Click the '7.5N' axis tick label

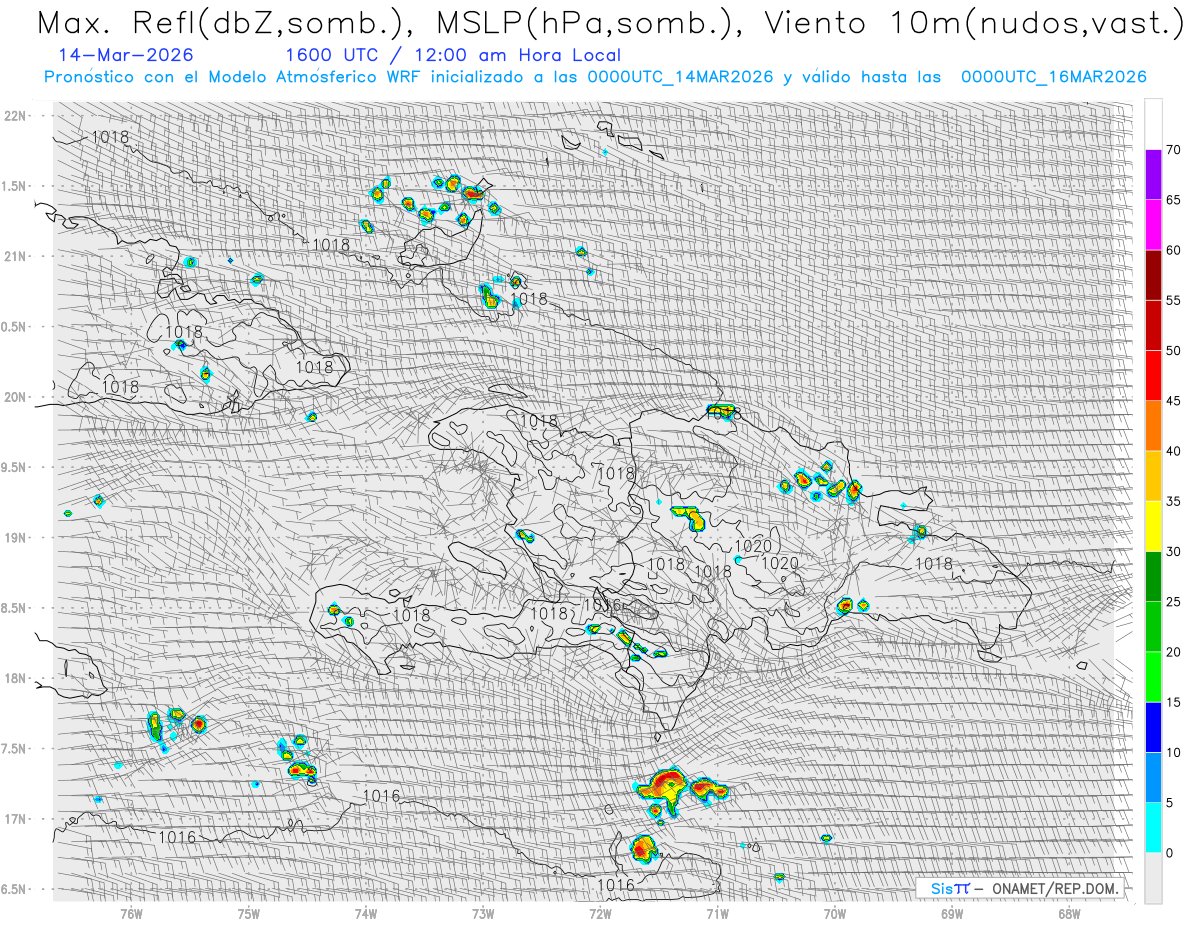click(x=14, y=749)
